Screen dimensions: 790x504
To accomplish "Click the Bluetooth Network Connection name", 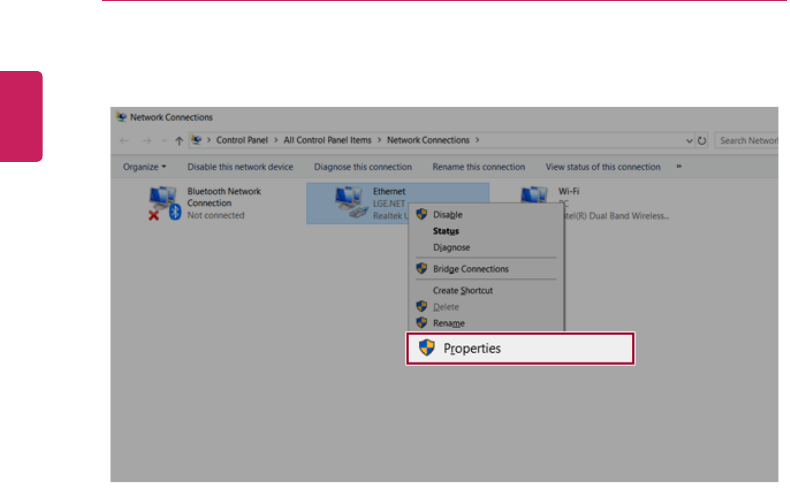I will (224, 197).
